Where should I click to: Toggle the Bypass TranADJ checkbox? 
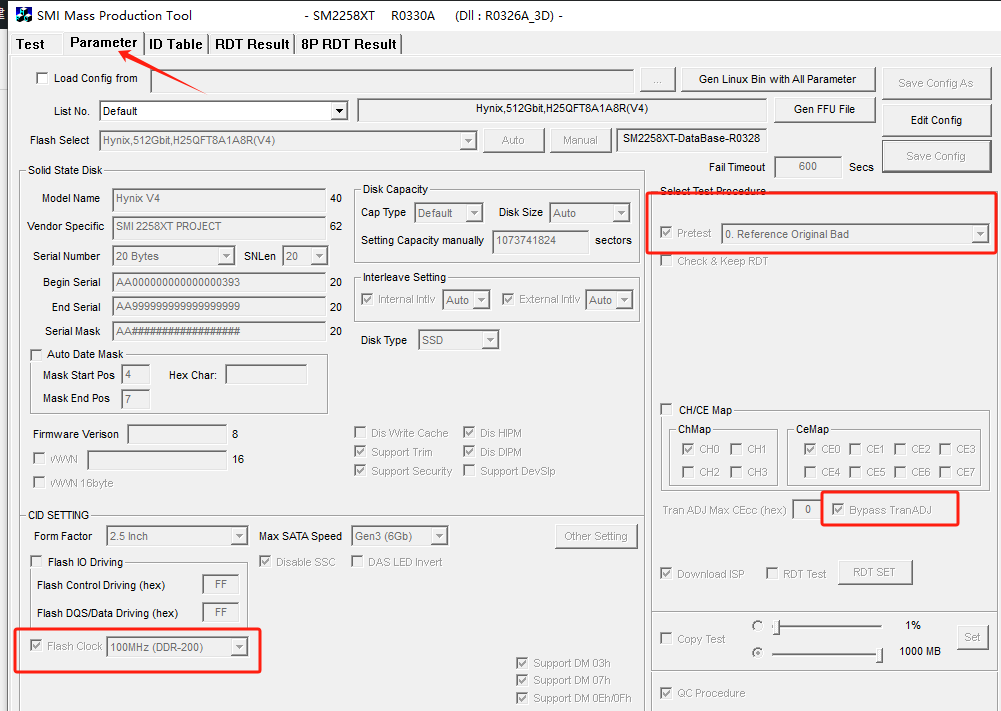[x=838, y=509]
